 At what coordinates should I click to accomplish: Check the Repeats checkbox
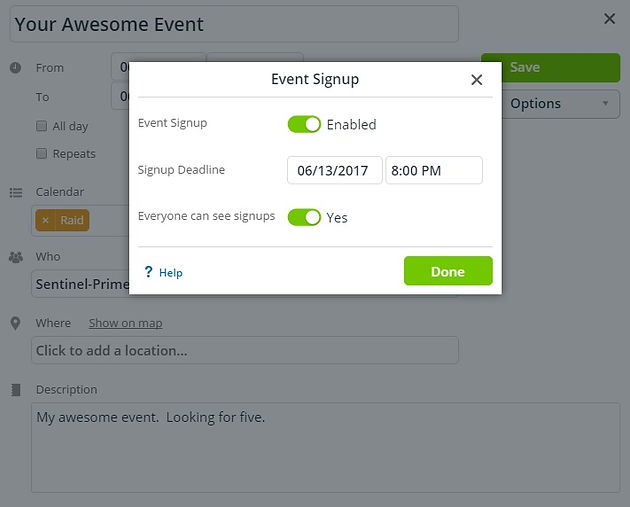coord(41,153)
